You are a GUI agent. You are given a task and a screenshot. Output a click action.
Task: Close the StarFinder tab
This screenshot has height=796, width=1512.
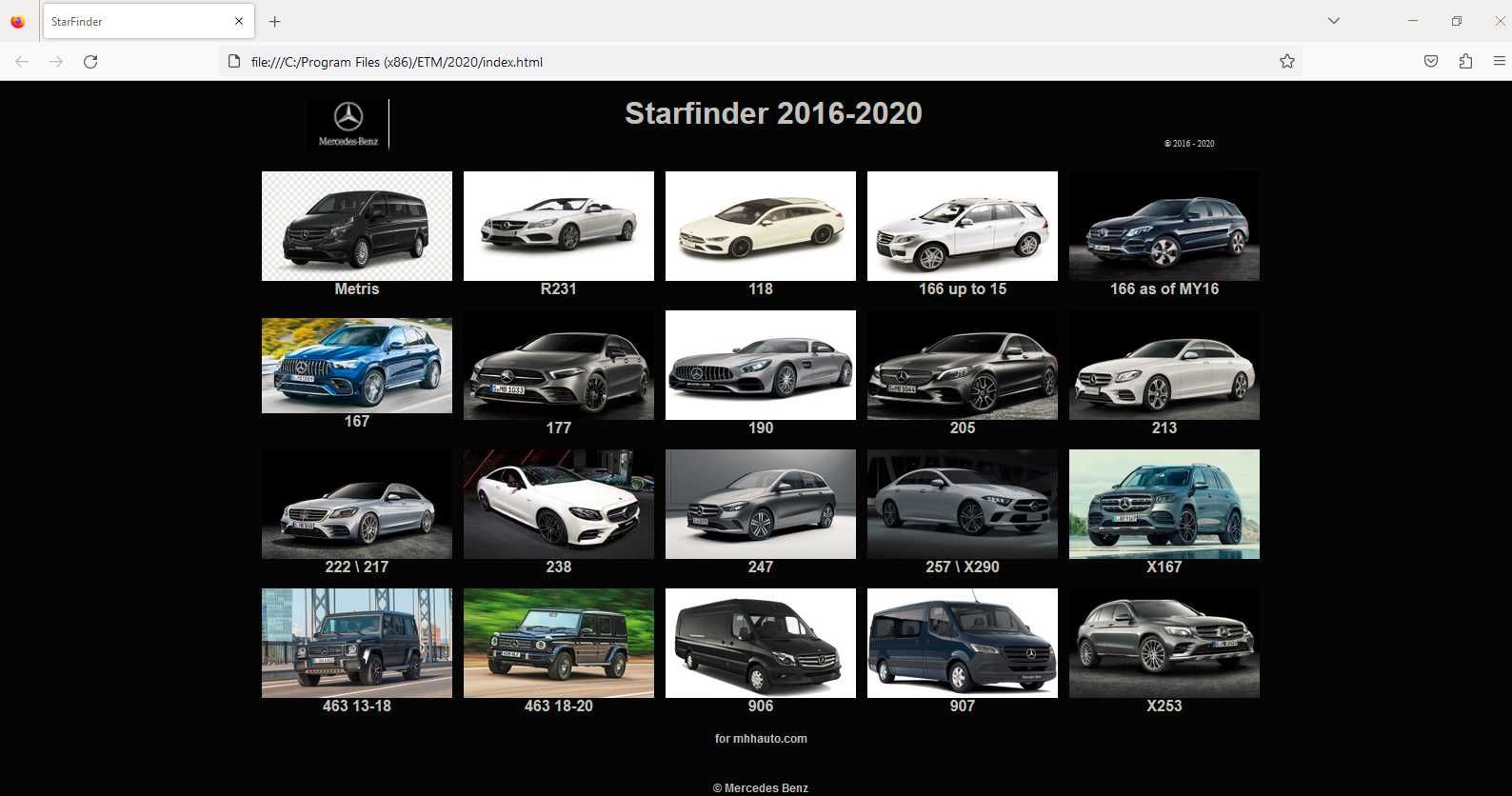click(239, 21)
